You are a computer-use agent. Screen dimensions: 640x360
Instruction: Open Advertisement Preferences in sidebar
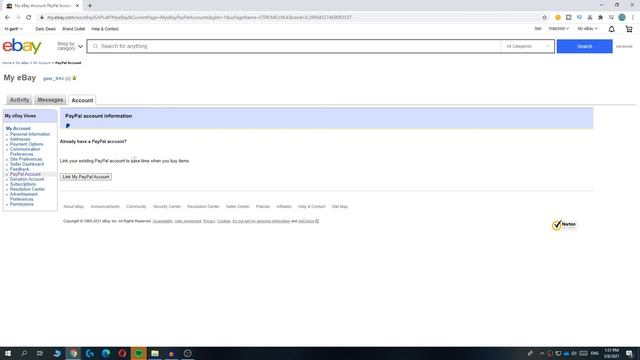tap(24, 197)
